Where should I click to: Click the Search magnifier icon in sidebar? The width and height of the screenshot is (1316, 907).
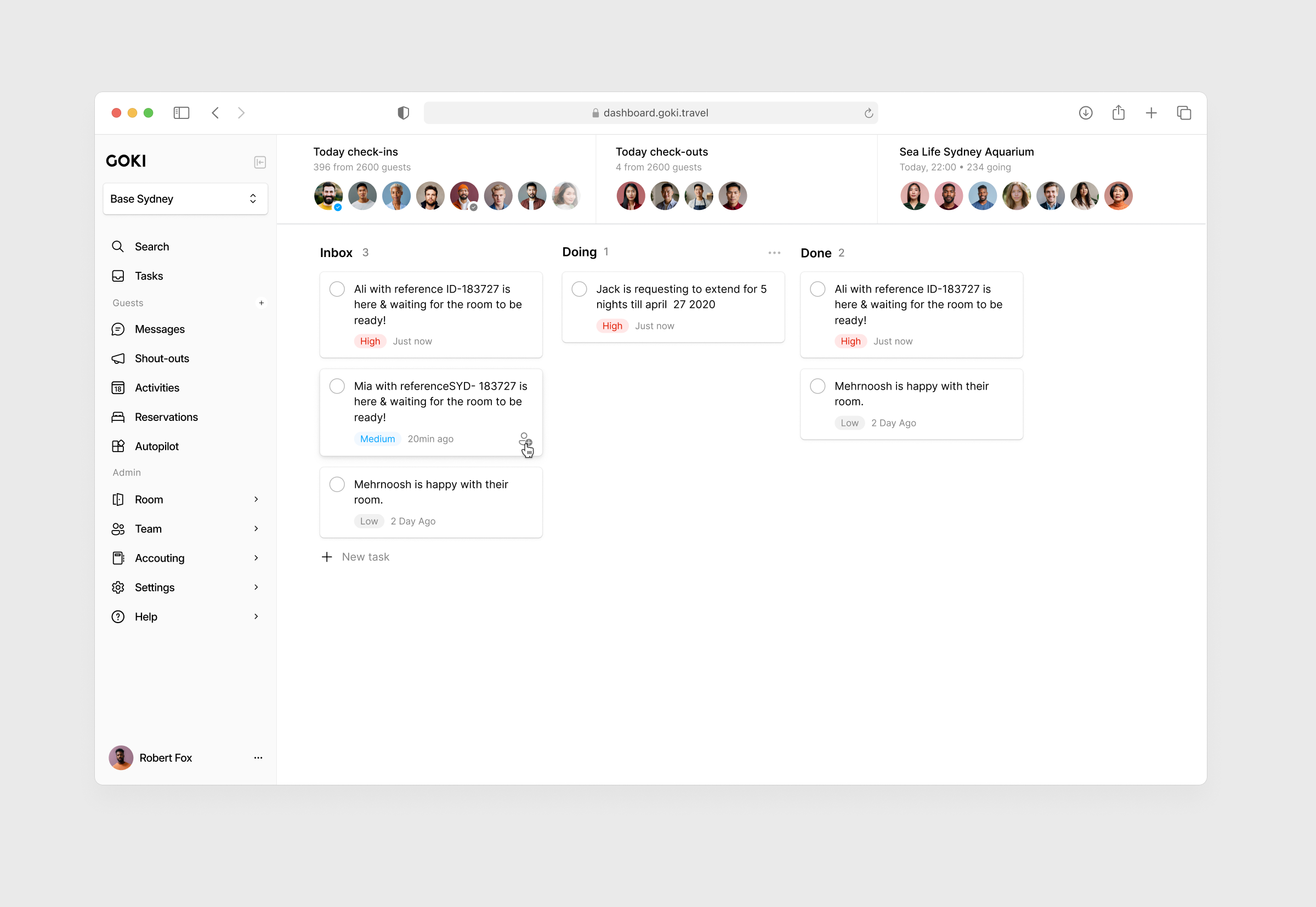[x=118, y=247]
